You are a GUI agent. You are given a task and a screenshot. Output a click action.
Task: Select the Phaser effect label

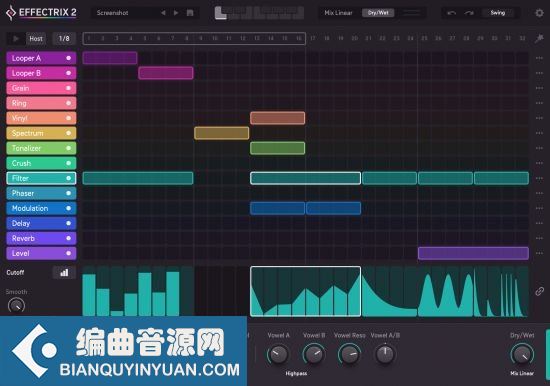23,193
